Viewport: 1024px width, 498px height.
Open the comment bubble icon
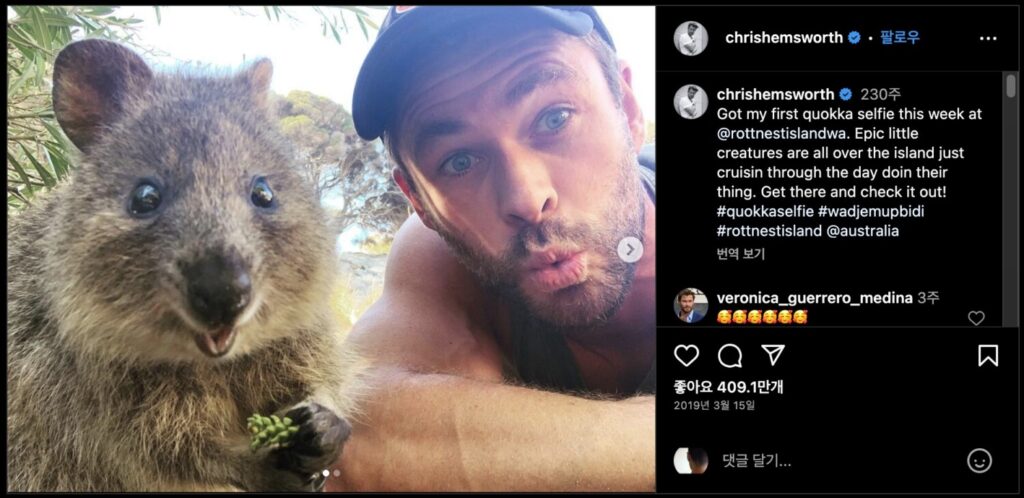coord(729,356)
